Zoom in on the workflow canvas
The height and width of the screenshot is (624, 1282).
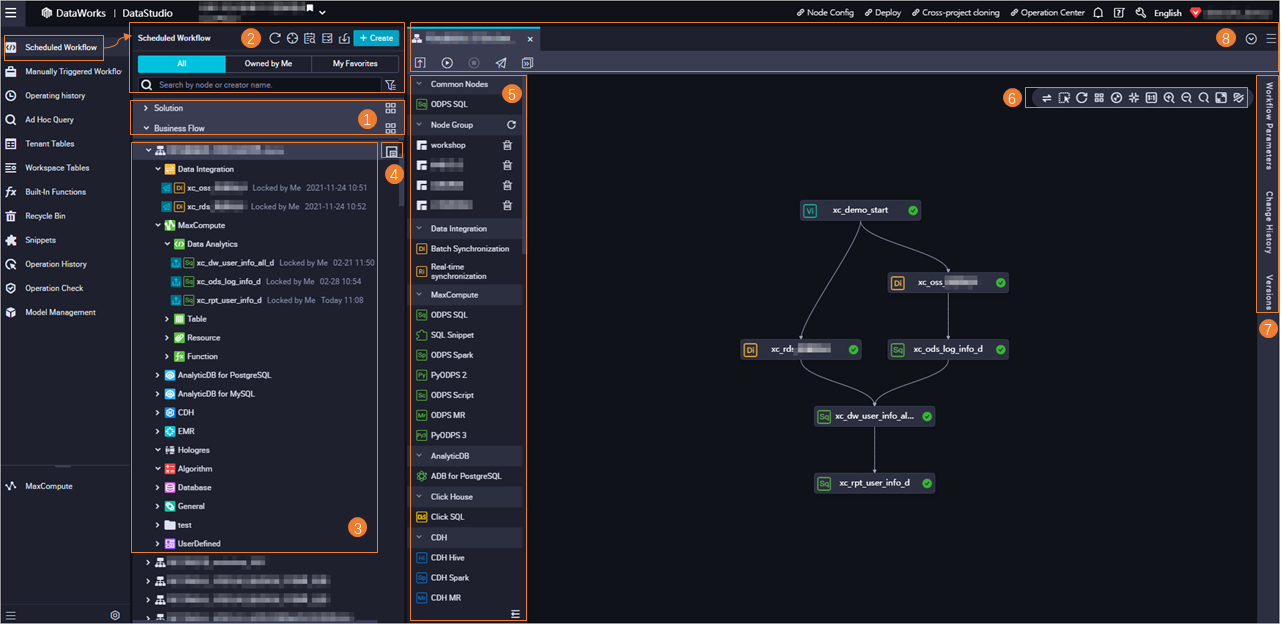[x=1168, y=98]
